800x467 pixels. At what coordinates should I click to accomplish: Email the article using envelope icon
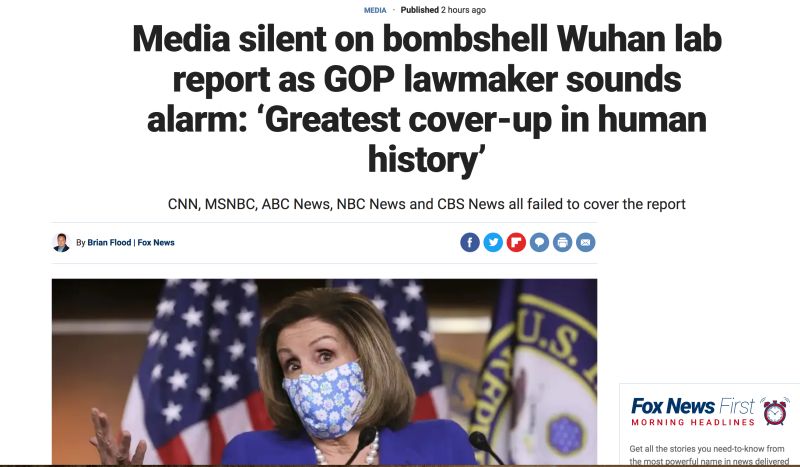[x=586, y=242]
